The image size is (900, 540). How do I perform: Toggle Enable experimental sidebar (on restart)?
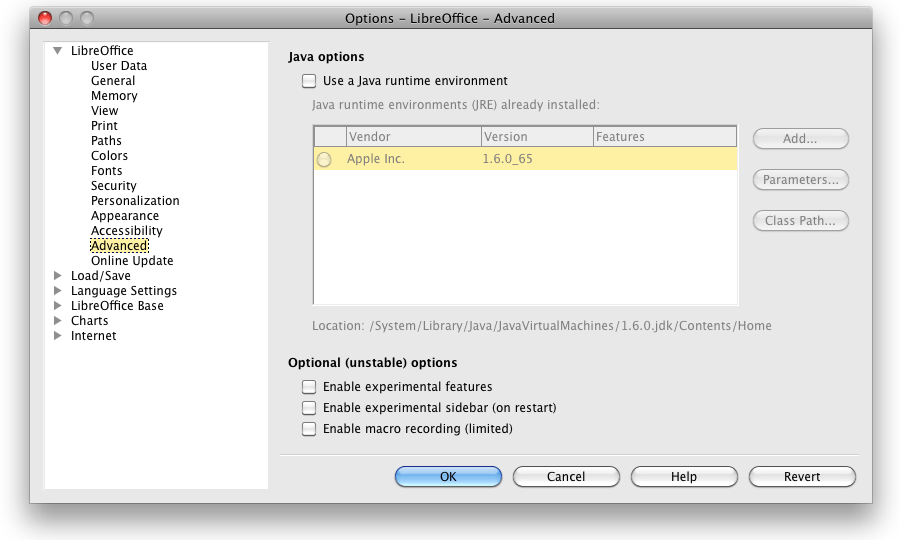pos(309,408)
